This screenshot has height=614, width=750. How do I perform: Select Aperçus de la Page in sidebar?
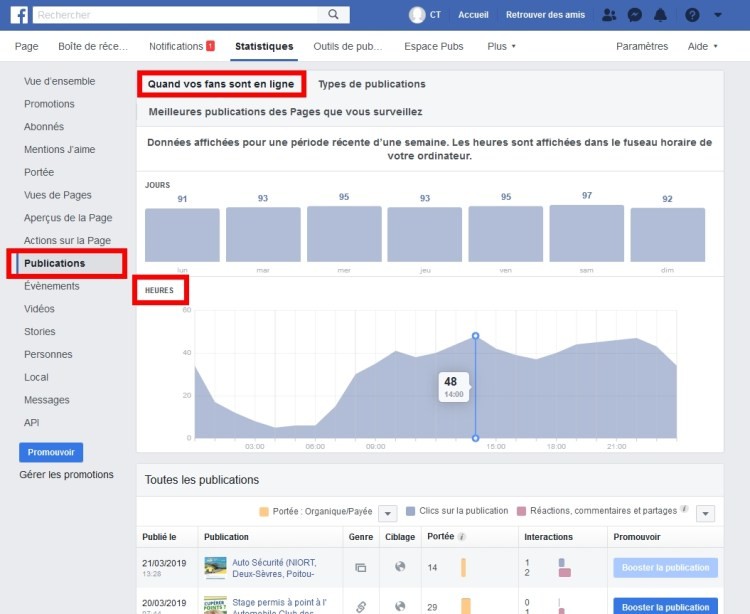(x=68, y=218)
